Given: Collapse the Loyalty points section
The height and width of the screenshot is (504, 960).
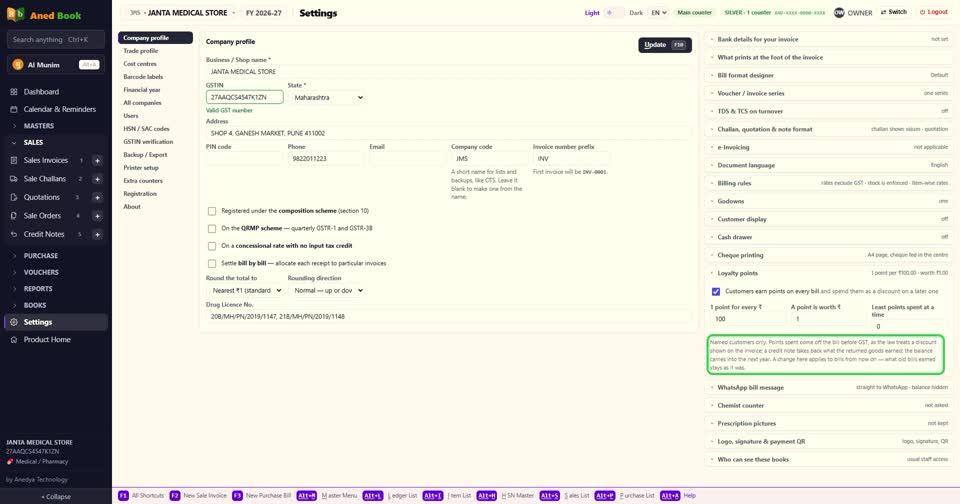Looking at the screenshot, I should point(829,273).
